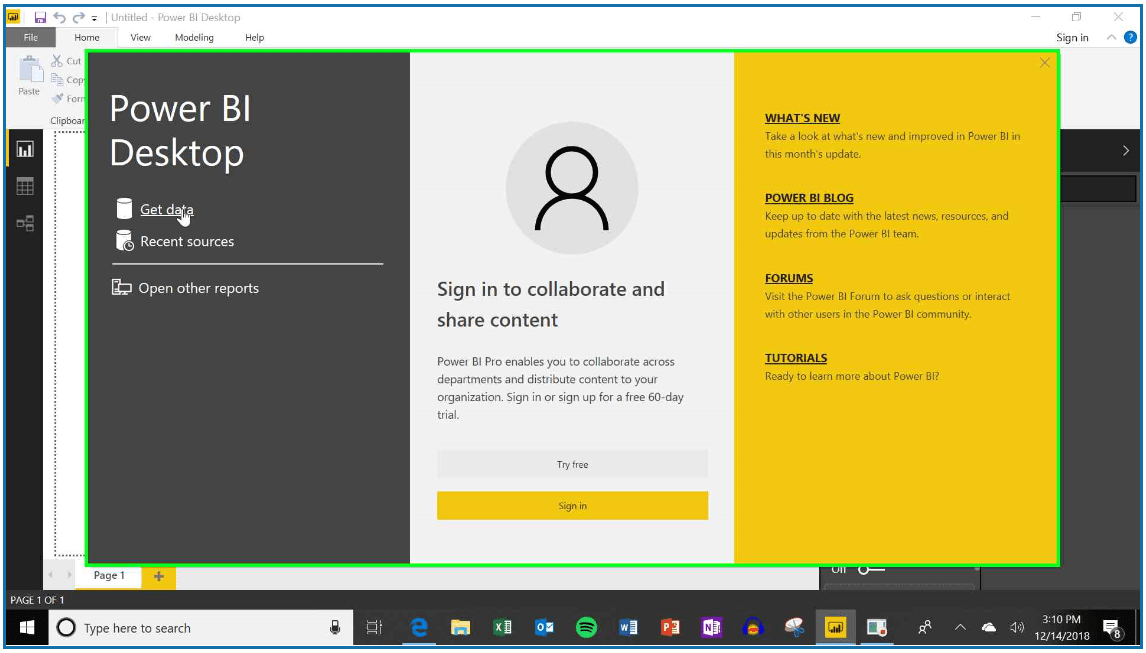Open the TUTORIALS link
The height and width of the screenshot is (653, 1146).
click(796, 358)
